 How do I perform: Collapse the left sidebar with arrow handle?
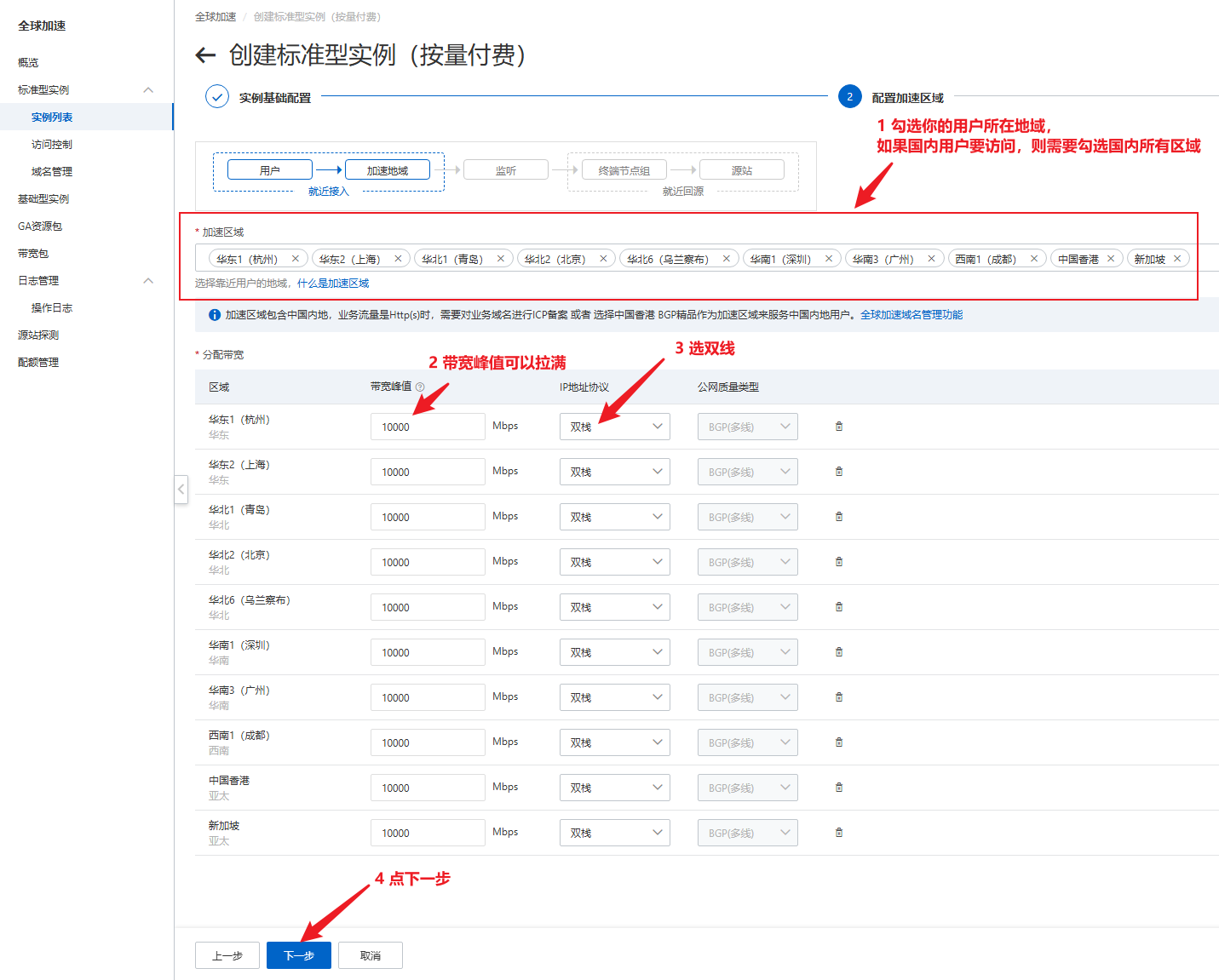click(181, 490)
